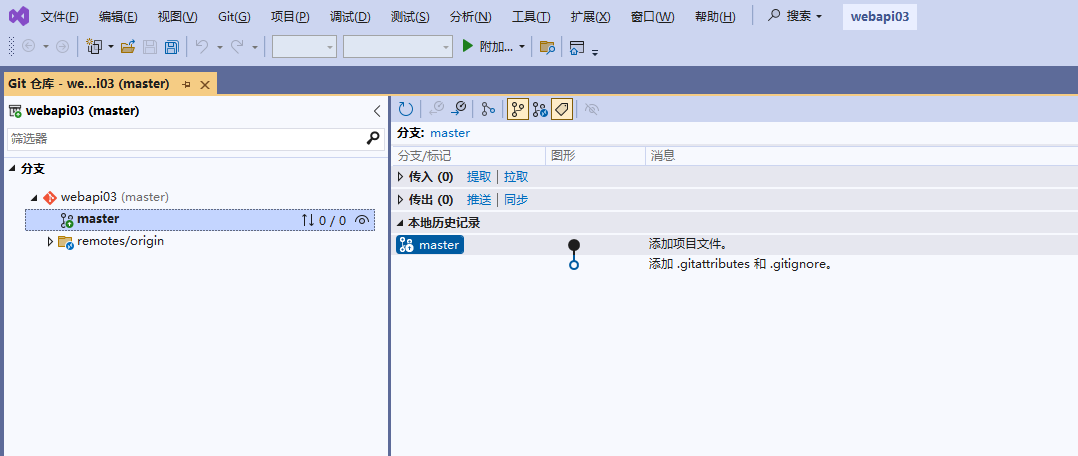
Task: Open the New Project toolbar icon
Action: pos(94,46)
